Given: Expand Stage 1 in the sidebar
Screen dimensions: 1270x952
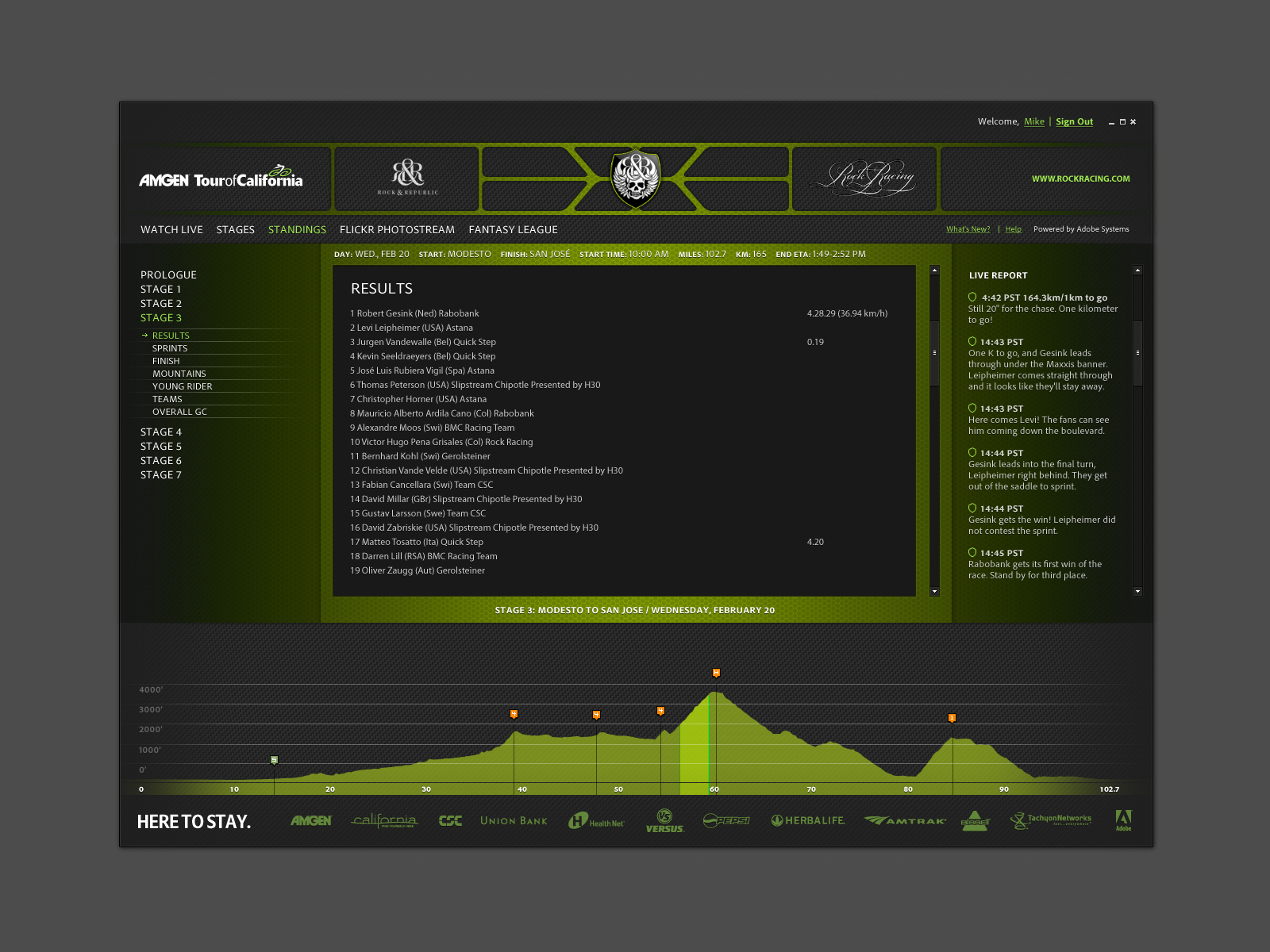Looking at the screenshot, I should coord(161,289).
